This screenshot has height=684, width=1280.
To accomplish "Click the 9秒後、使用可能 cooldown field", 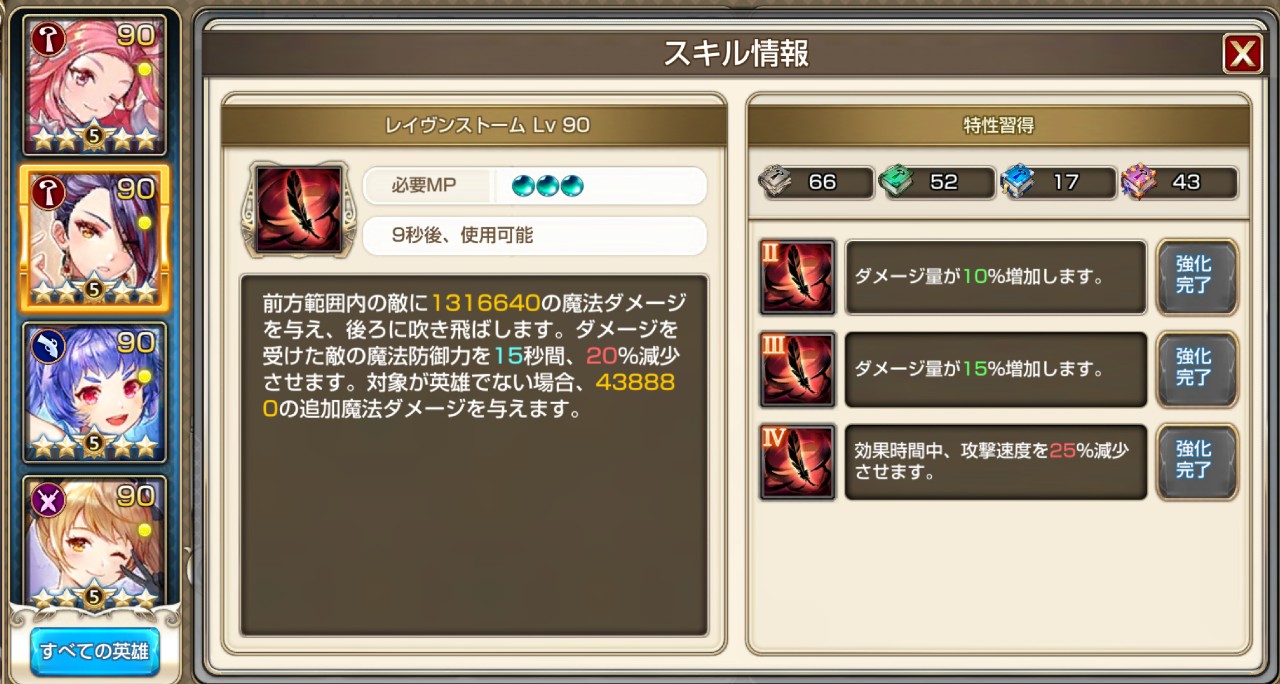I will pos(535,236).
